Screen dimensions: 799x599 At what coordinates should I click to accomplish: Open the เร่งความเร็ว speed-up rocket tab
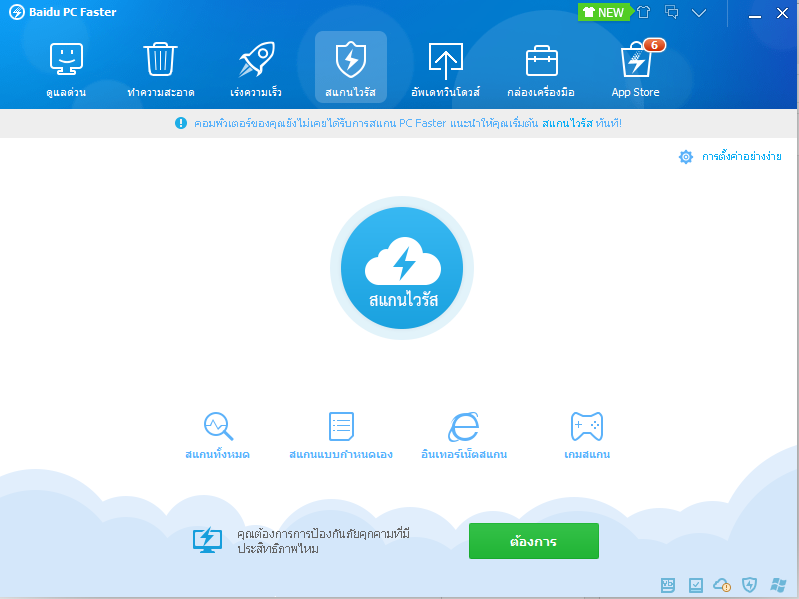[x=256, y=68]
